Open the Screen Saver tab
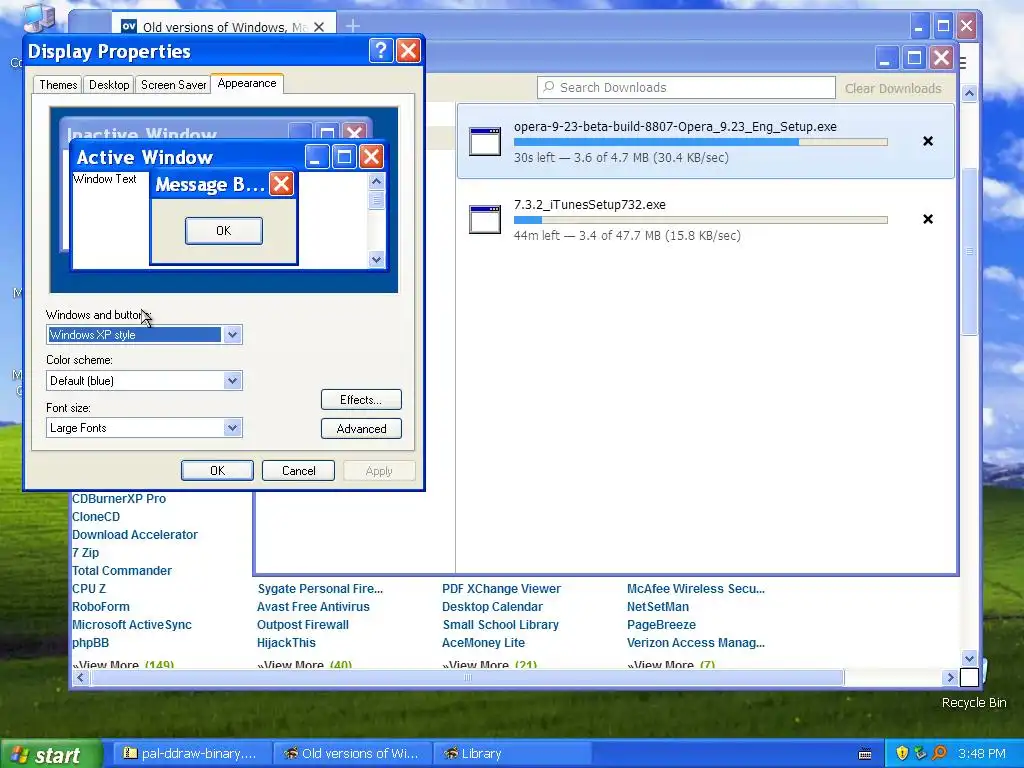Screen dimensions: 1024x768 [173, 85]
